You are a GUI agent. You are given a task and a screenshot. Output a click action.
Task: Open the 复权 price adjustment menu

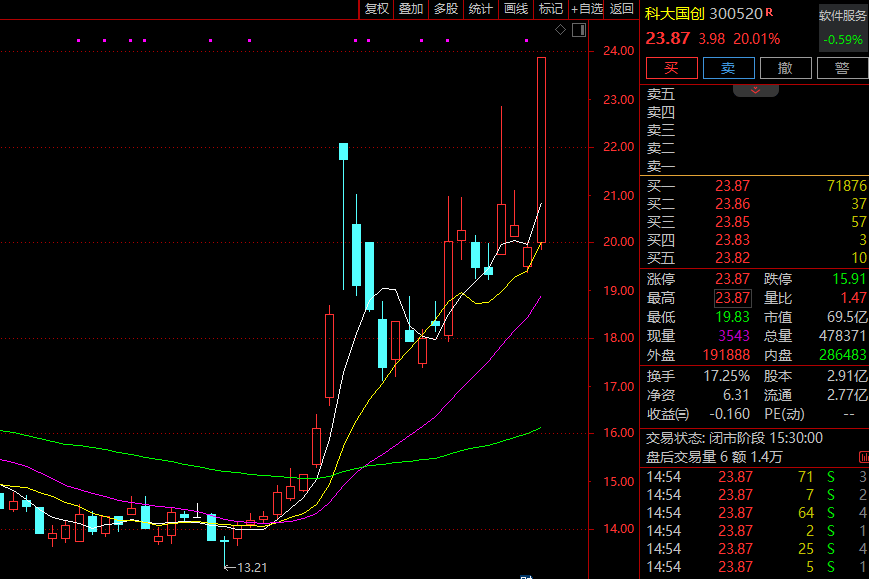(x=376, y=9)
